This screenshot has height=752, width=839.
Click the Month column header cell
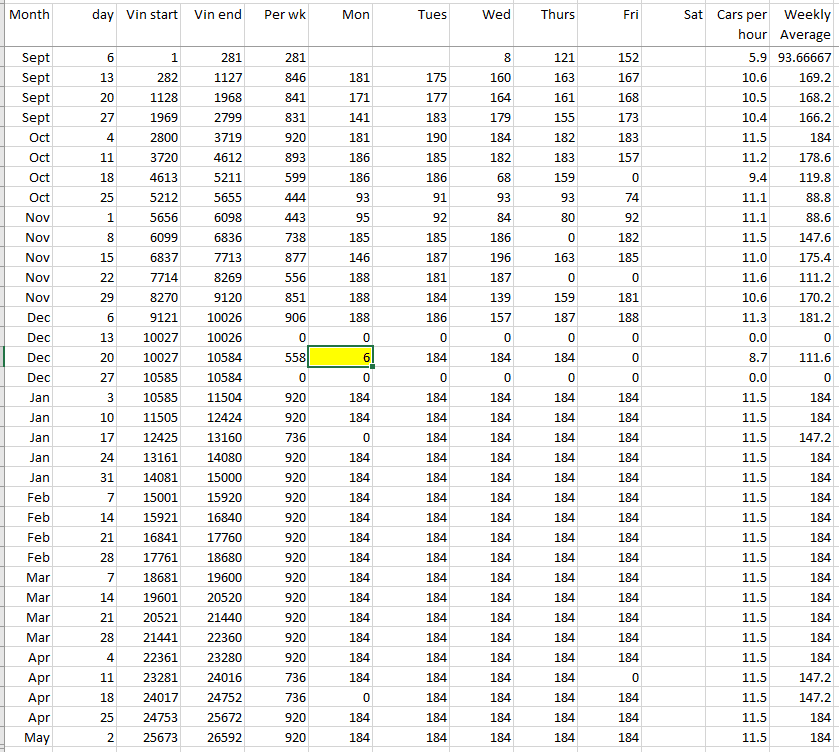[29, 24]
